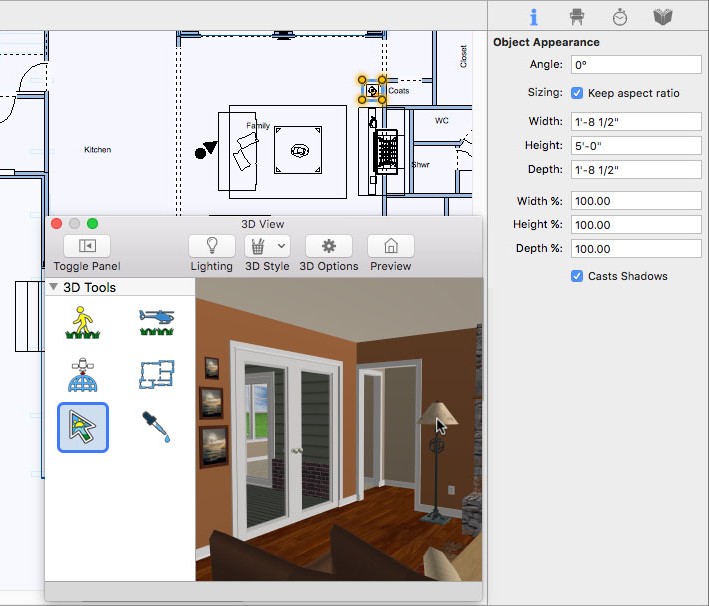Image resolution: width=709 pixels, height=606 pixels.
Task: Uncheck the Casts Shadows checkbox
Action: click(577, 276)
